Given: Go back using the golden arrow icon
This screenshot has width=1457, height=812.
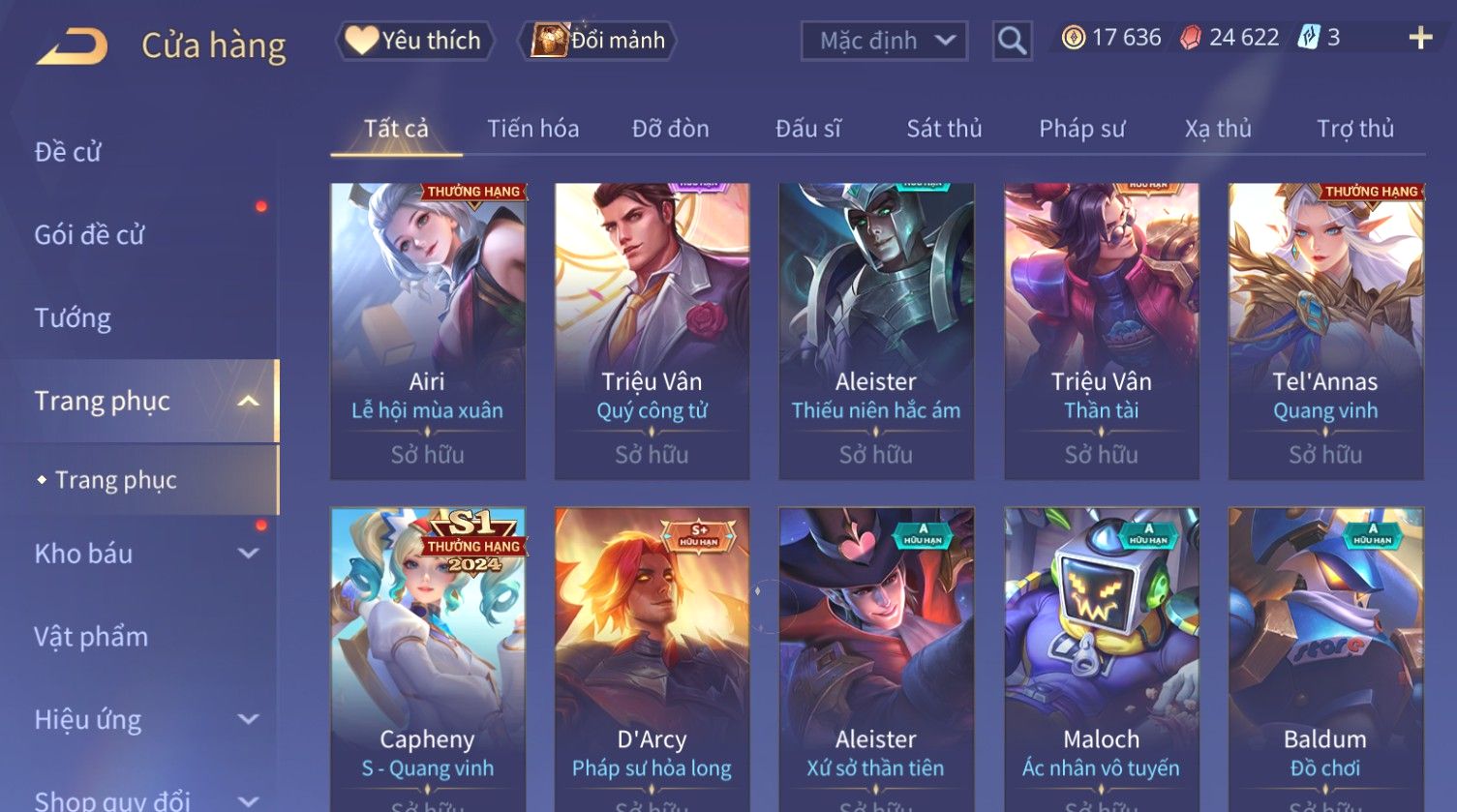Looking at the screenshot, I should click(x=72, y=45).
